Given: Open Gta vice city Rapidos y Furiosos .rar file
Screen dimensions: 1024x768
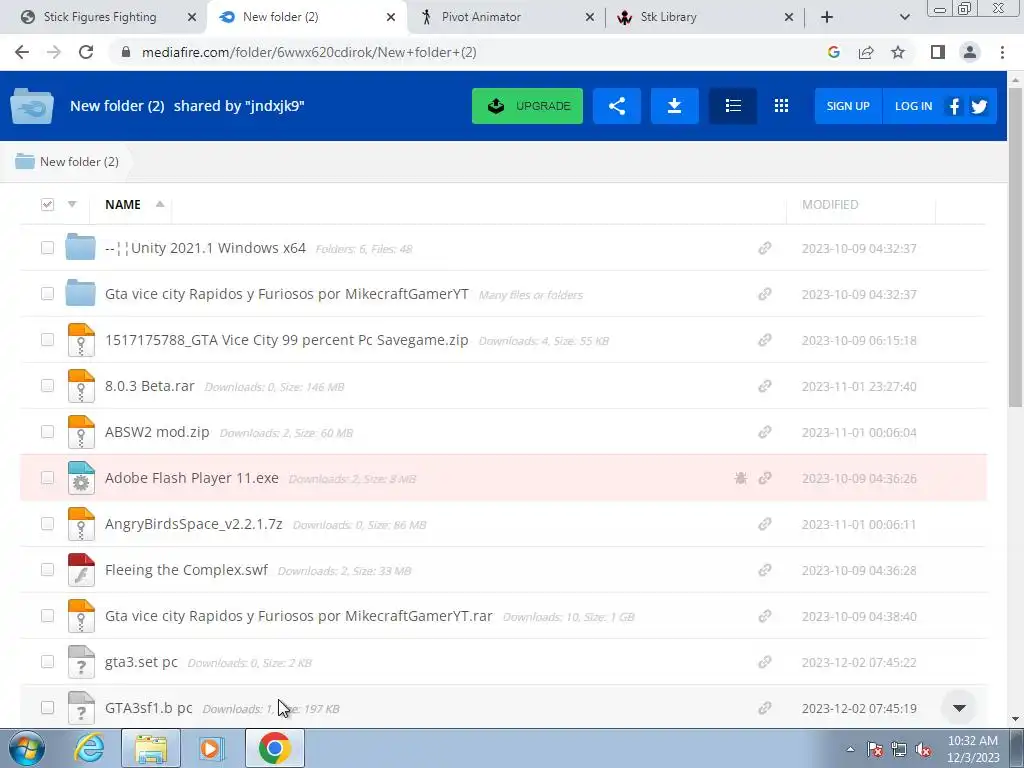Looking at the screenshot, I should click(298, 616).
